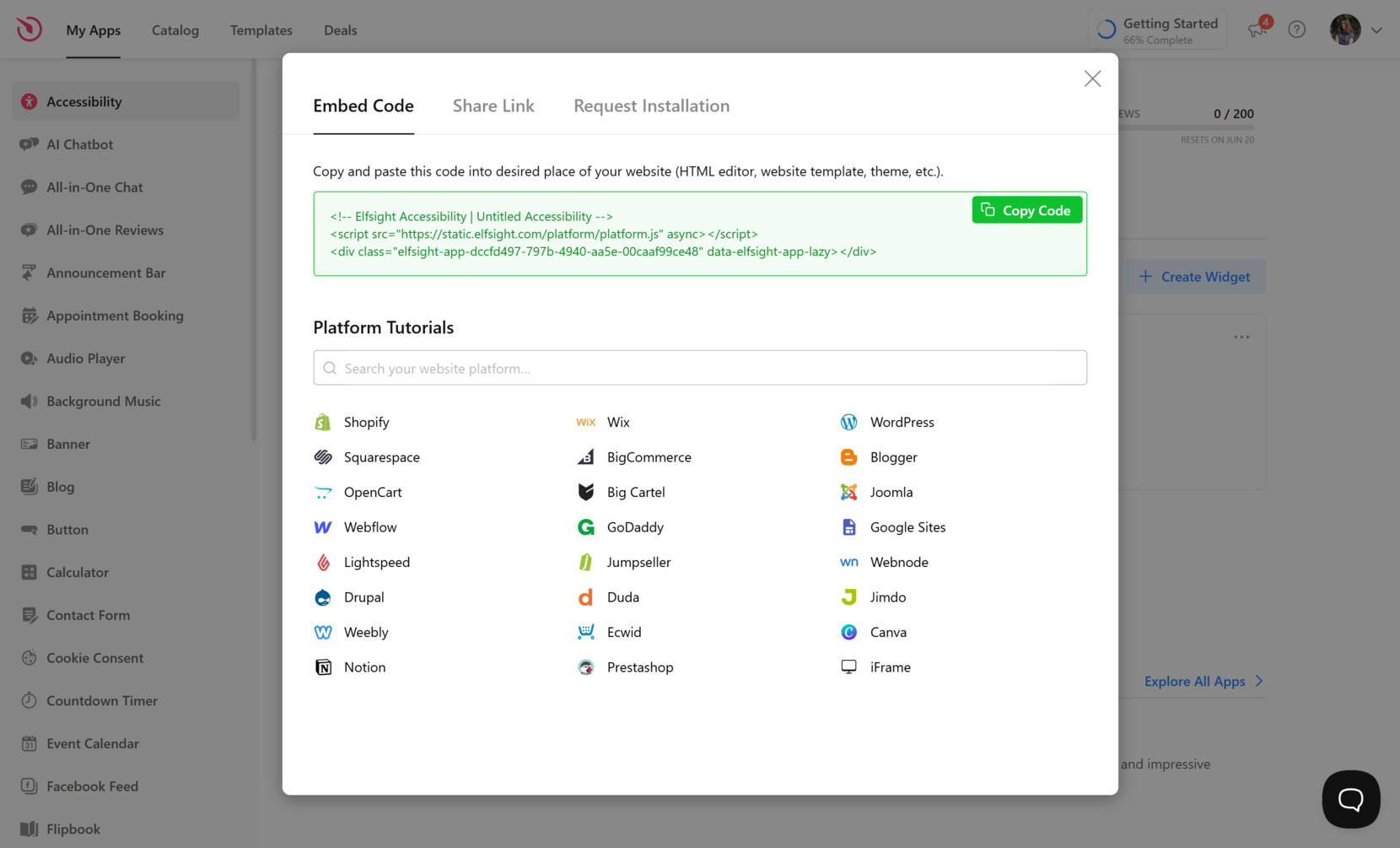
Task: Expand the Explore All Apps arrow
Action: (x=1260, y=681)
